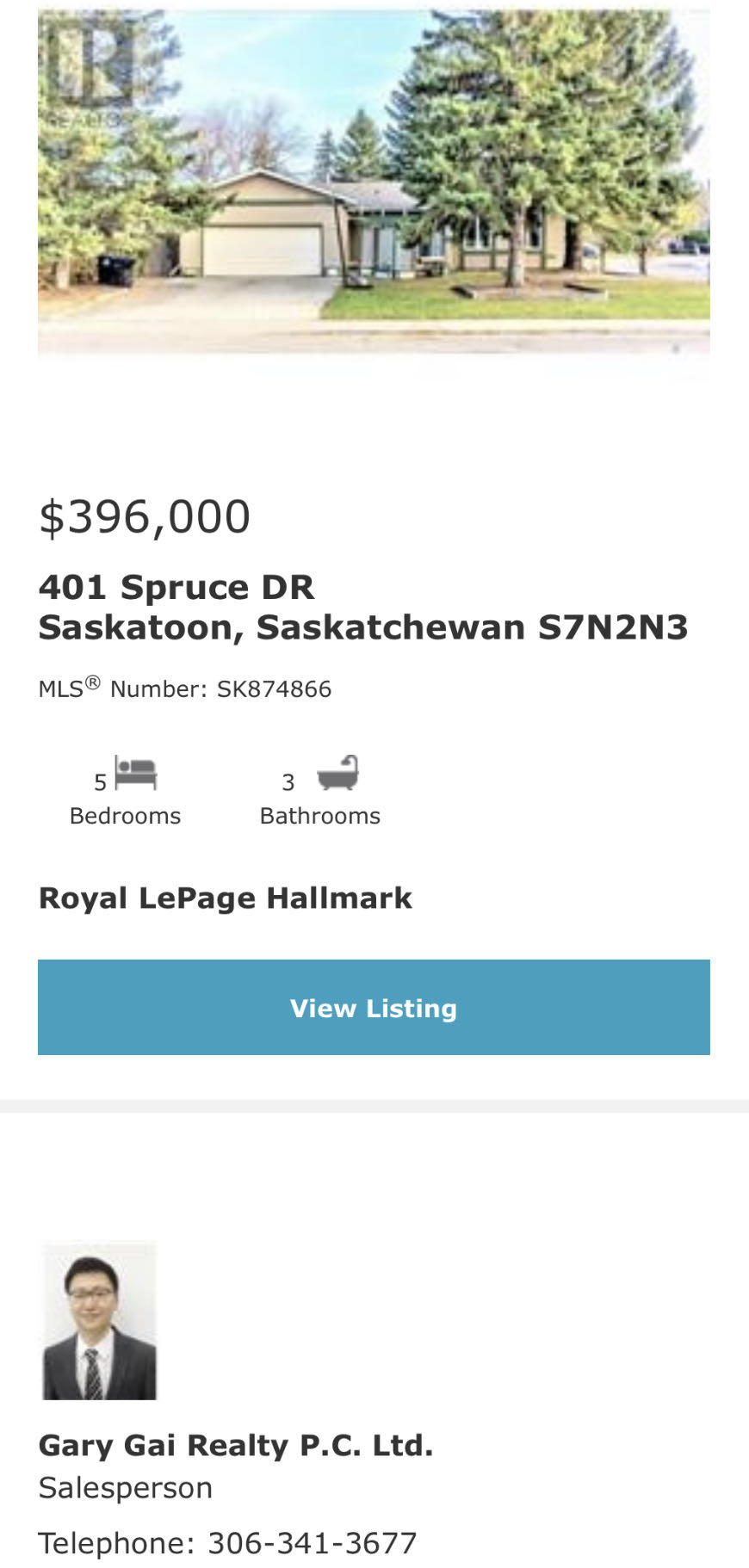Screen dimensions: 749x1568
Task: Click the bathroom count 3
Action: pyautogui.click(x=288, y=782)
